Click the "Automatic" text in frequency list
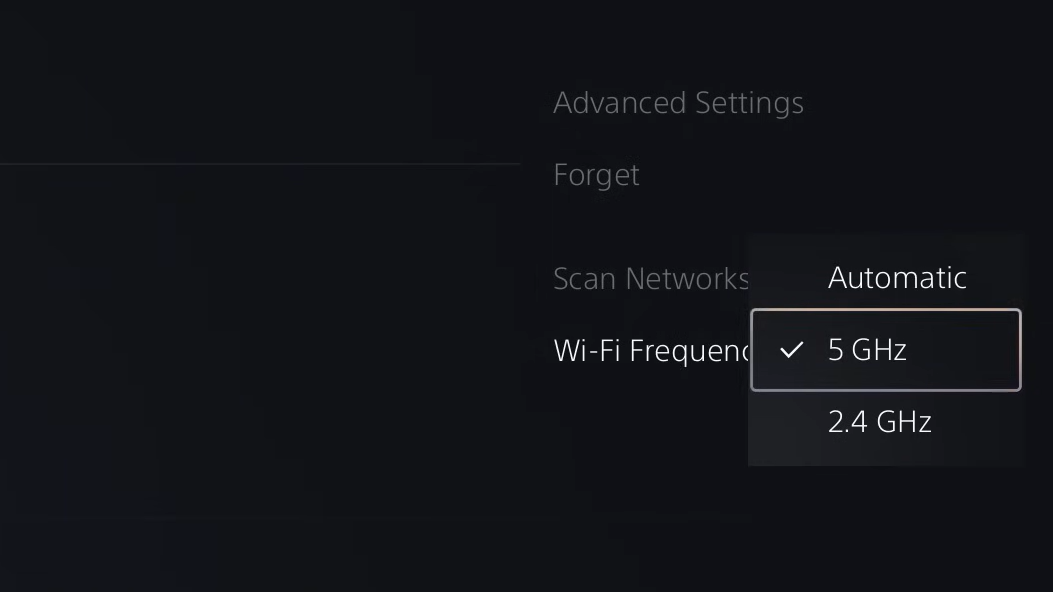 pos(897,277)
